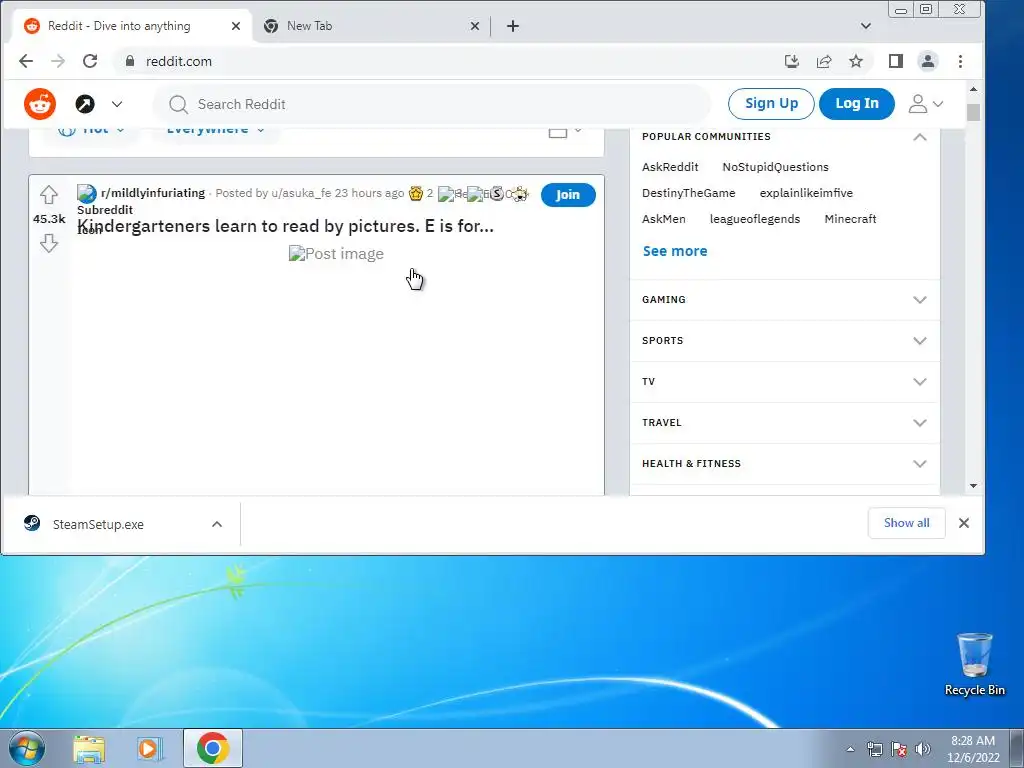Screen dimensions: 1024x768
Task: Toggle the Chrome side panel icon
Action: point(895,61)
